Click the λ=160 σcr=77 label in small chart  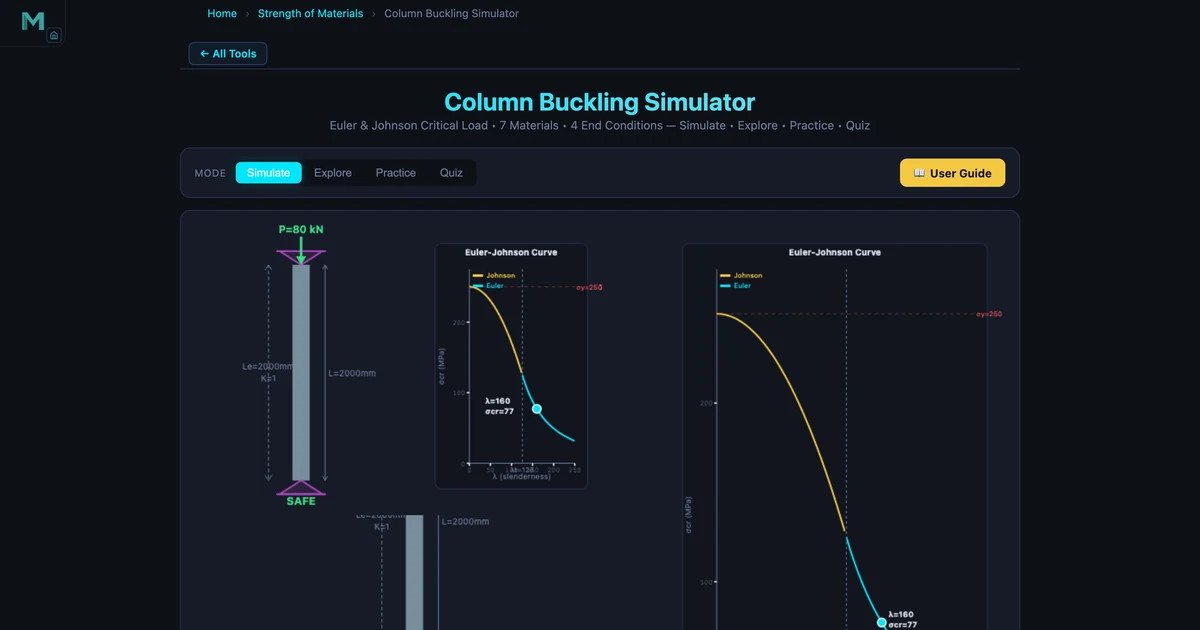pos(499,406)
